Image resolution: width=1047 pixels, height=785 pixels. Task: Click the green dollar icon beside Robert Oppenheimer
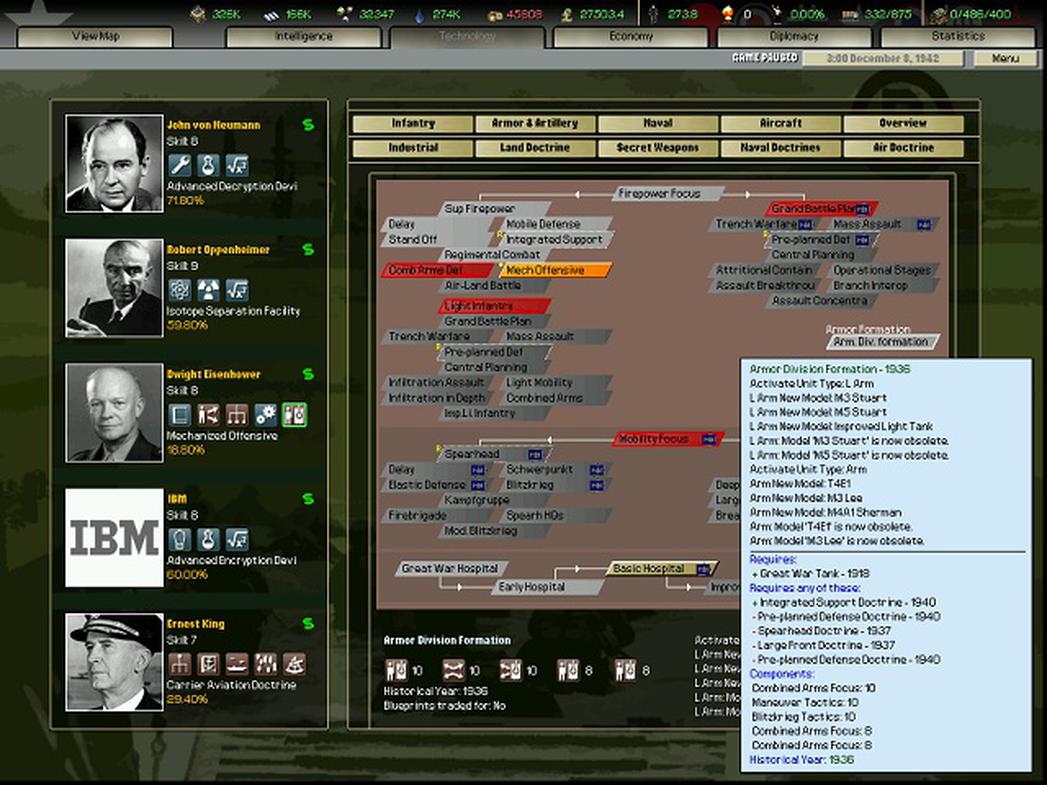pos(308,249)
